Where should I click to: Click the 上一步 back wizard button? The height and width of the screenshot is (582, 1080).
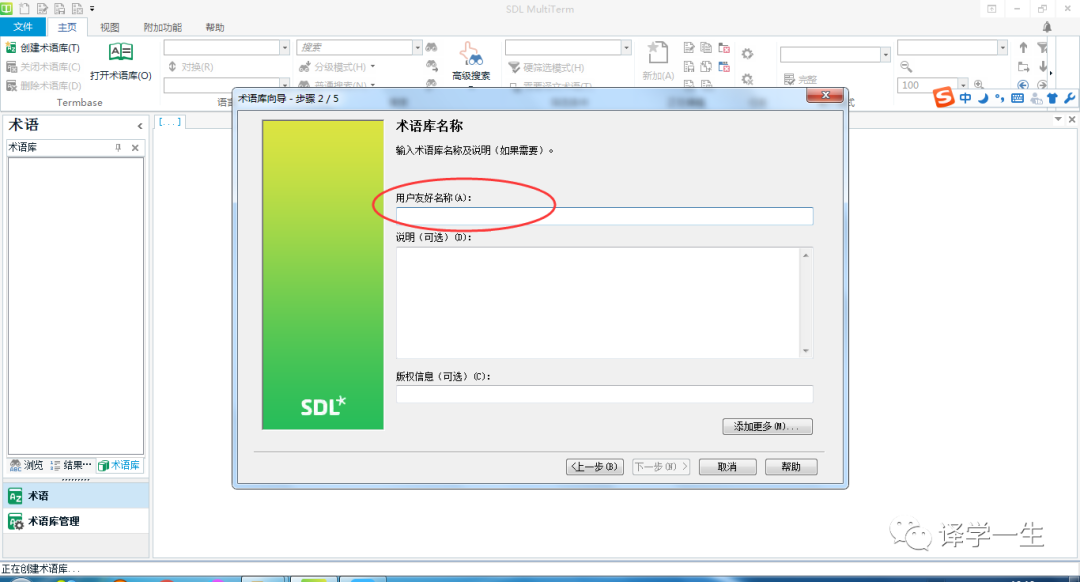[x=595, y=467]
